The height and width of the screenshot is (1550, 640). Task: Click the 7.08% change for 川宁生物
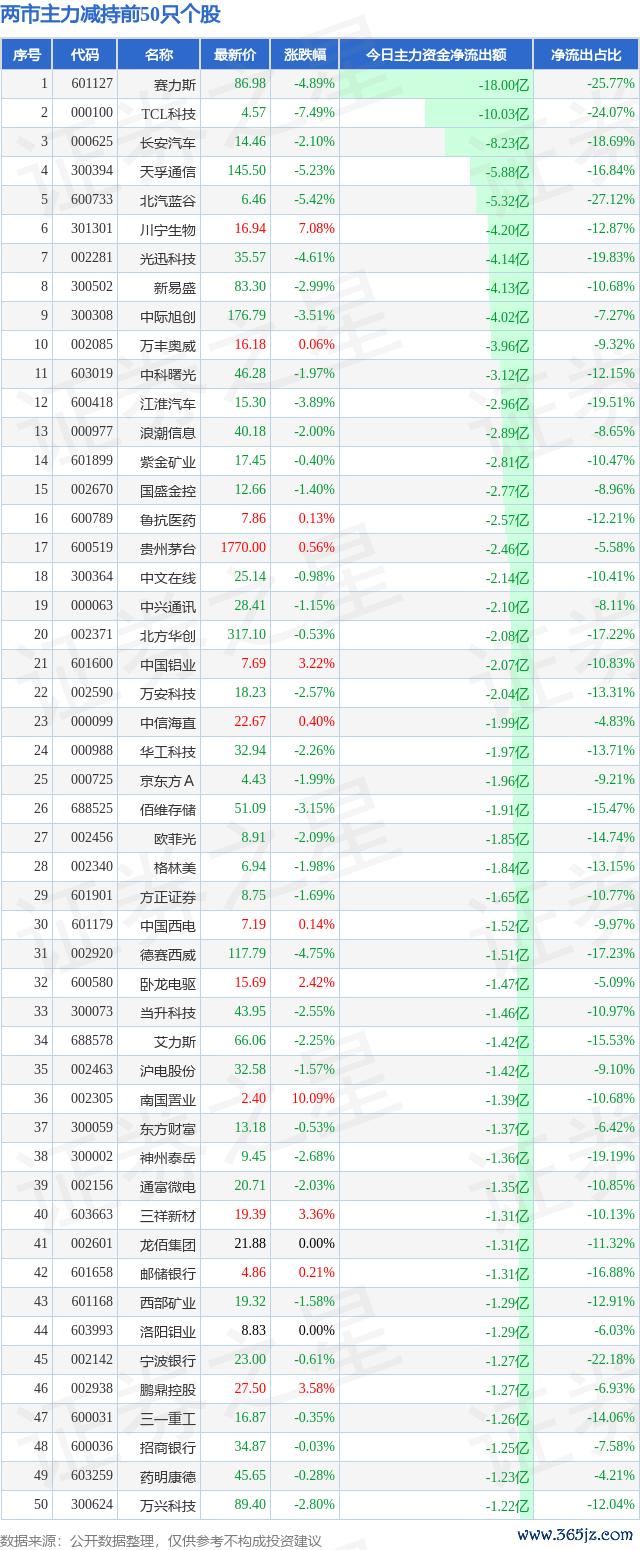316,229
